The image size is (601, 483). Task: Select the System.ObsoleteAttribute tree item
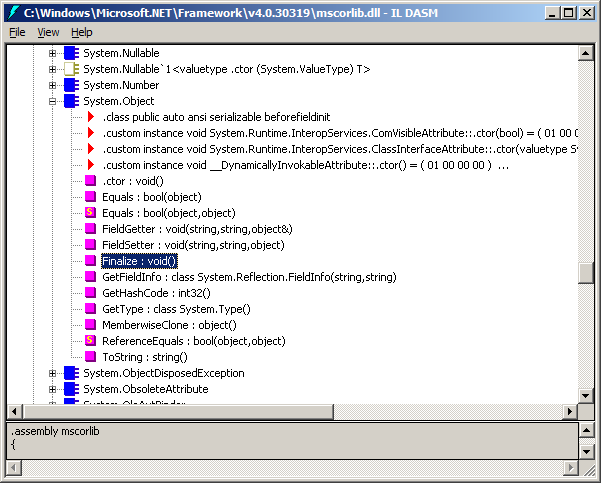coord(146,389)
